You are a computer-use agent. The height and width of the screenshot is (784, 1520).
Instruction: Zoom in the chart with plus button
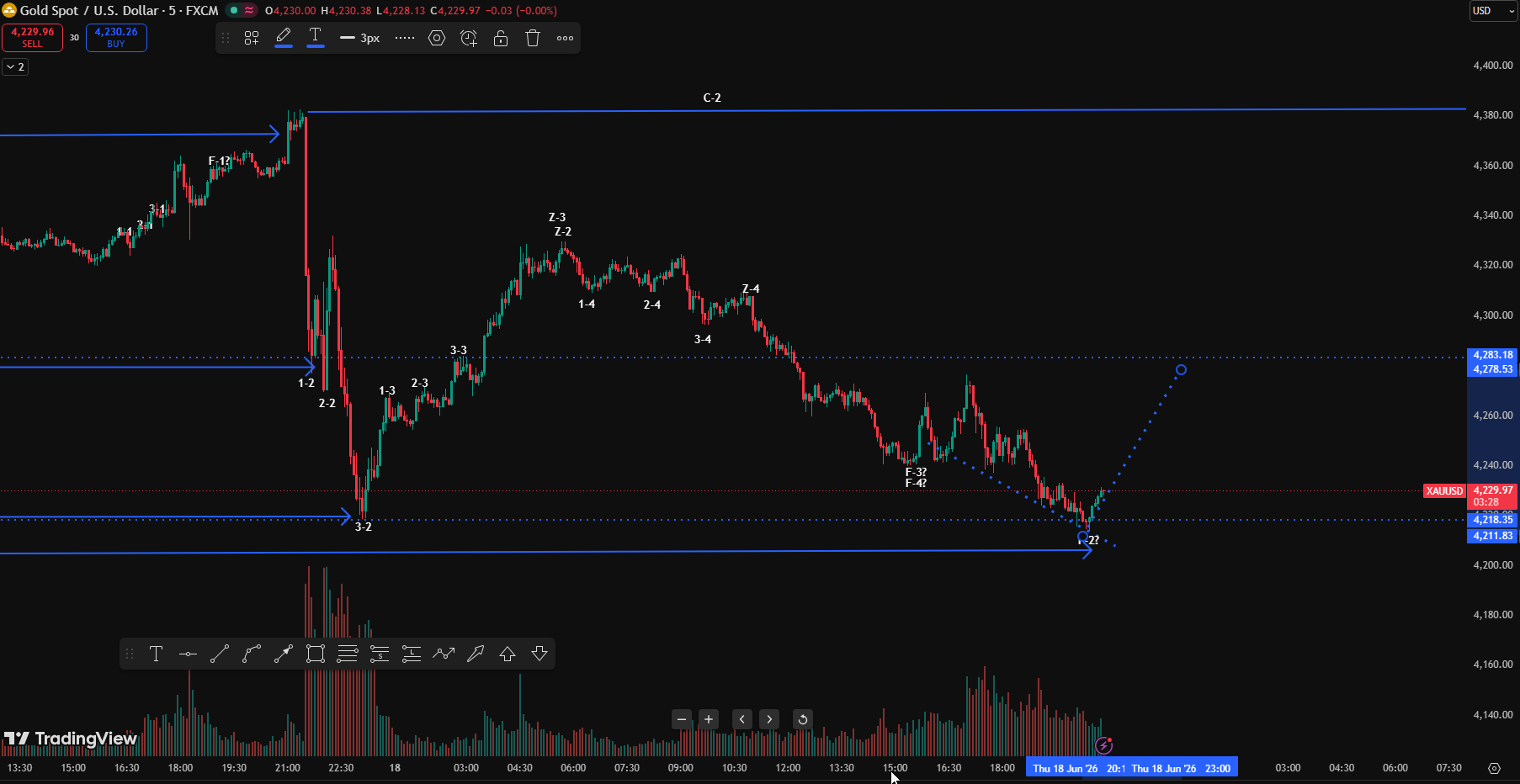click(709, 719)
